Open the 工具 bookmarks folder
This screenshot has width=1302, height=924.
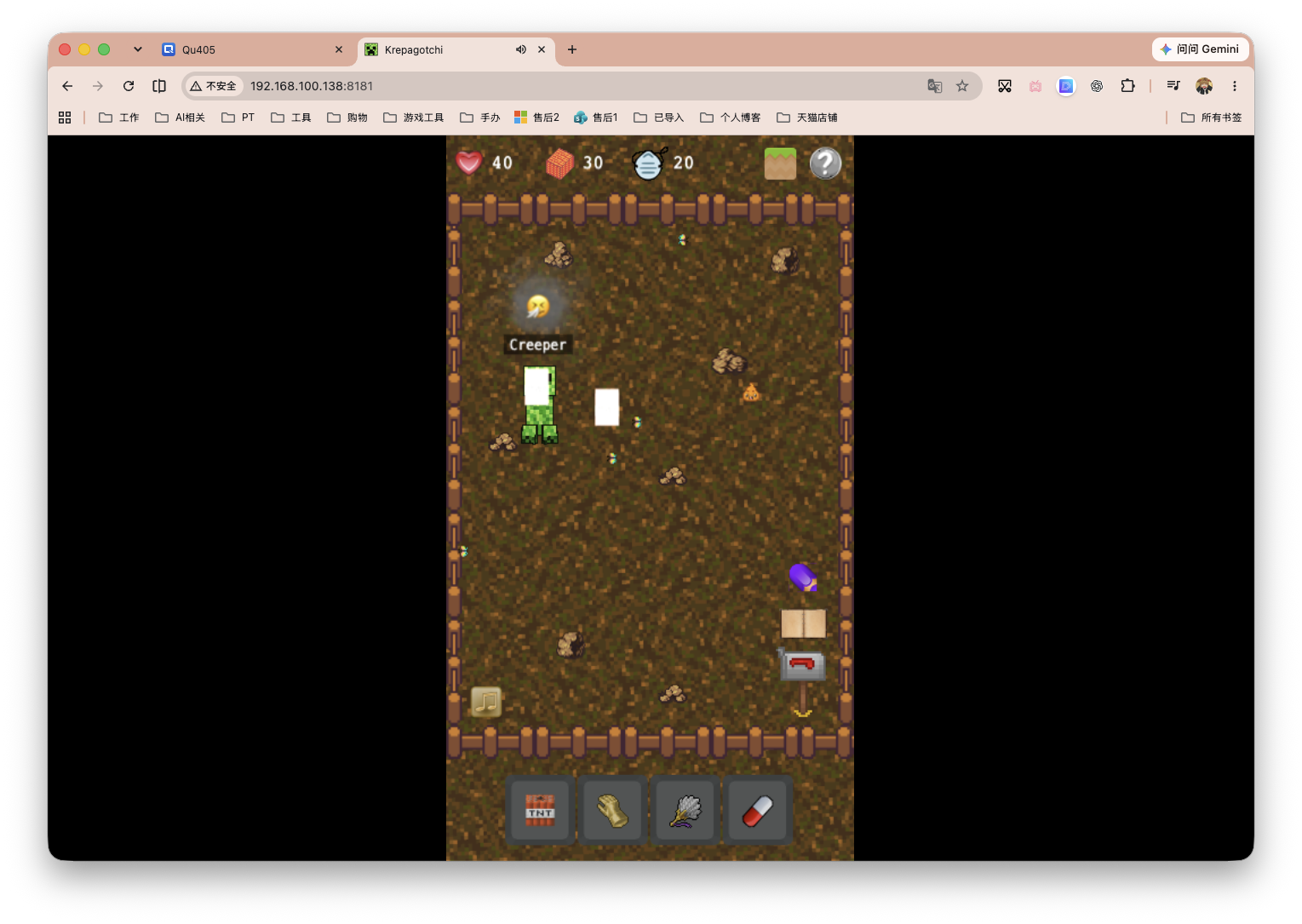click(x=291, y=118)
